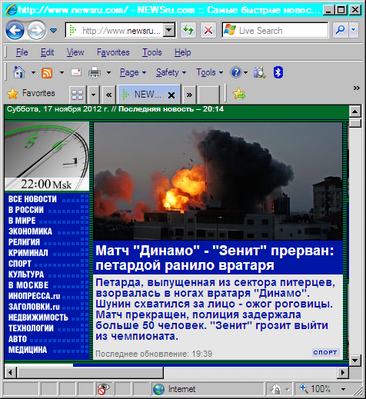
Task: Open the recent pages dropdown arrow
Action: pyautogui.click(x=53, y=31)
